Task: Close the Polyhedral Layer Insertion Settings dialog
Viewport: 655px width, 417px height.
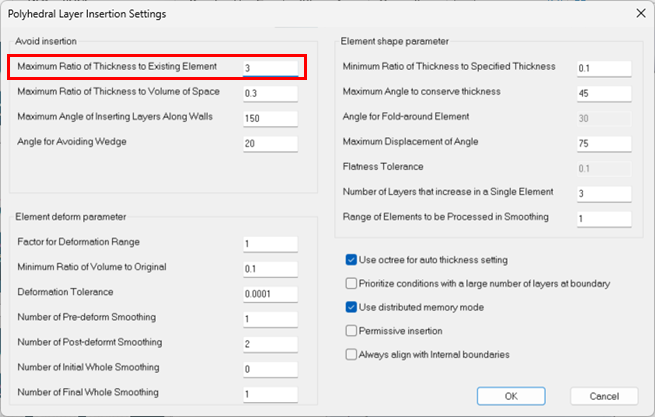Action: (x=641, y=13)
